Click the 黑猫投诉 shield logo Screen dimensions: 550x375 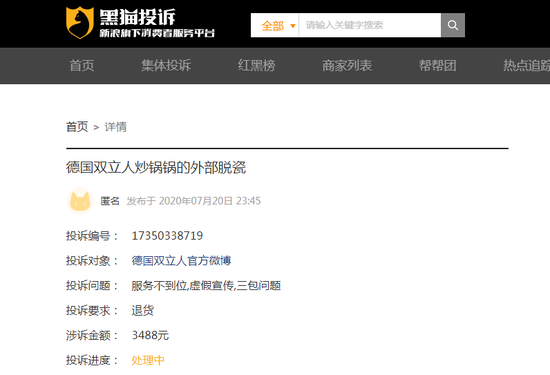tap(80, 22)
